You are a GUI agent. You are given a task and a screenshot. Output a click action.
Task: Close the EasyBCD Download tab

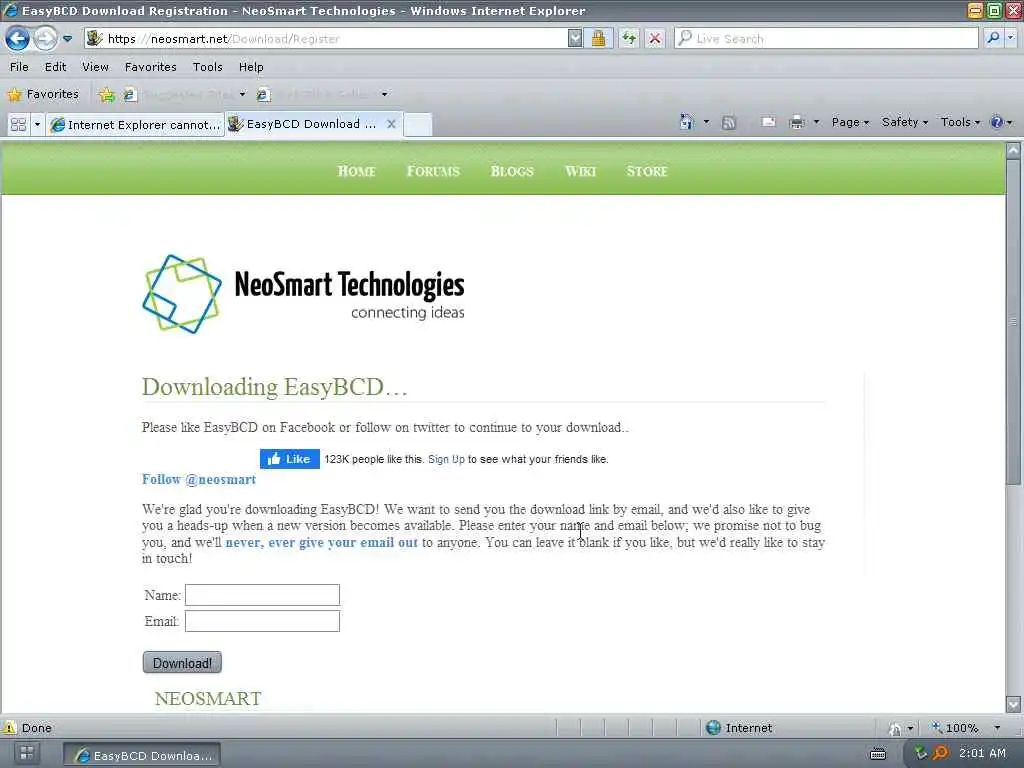pyautogui.click(x=391, y=124)
